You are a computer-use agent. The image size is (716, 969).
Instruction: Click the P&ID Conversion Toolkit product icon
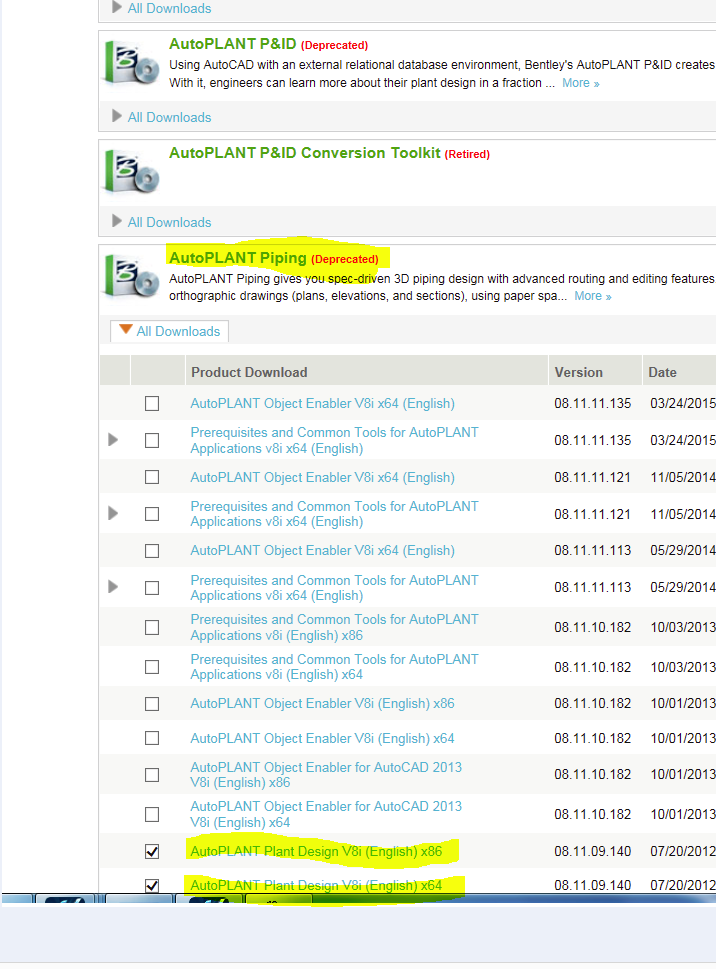132,172
